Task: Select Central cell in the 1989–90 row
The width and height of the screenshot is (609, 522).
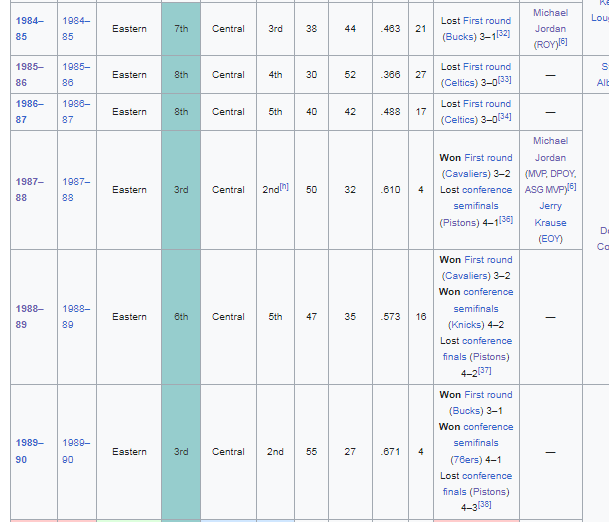Action: (x=228, y=451)
